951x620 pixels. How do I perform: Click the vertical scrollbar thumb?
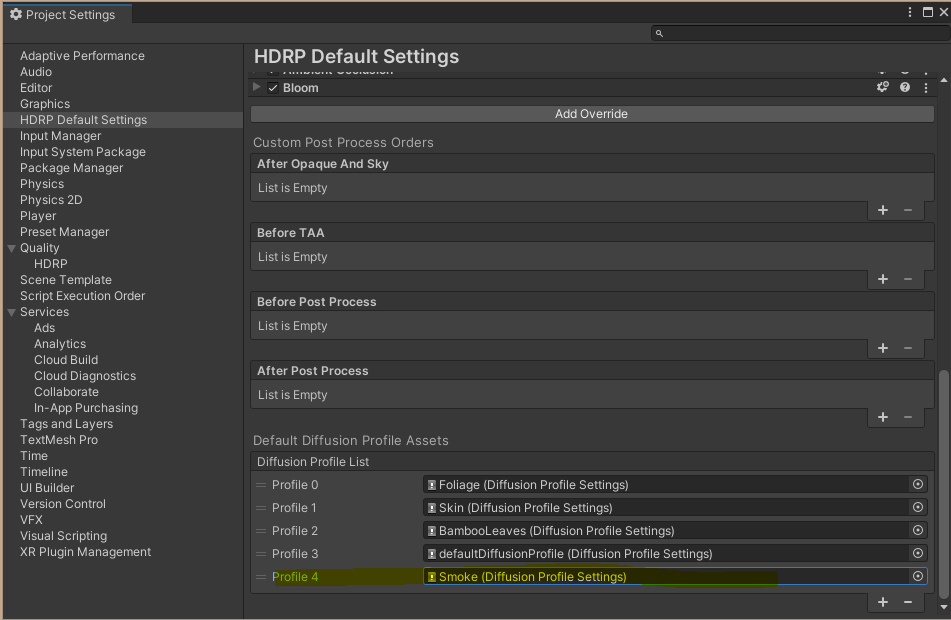(944, 484)
